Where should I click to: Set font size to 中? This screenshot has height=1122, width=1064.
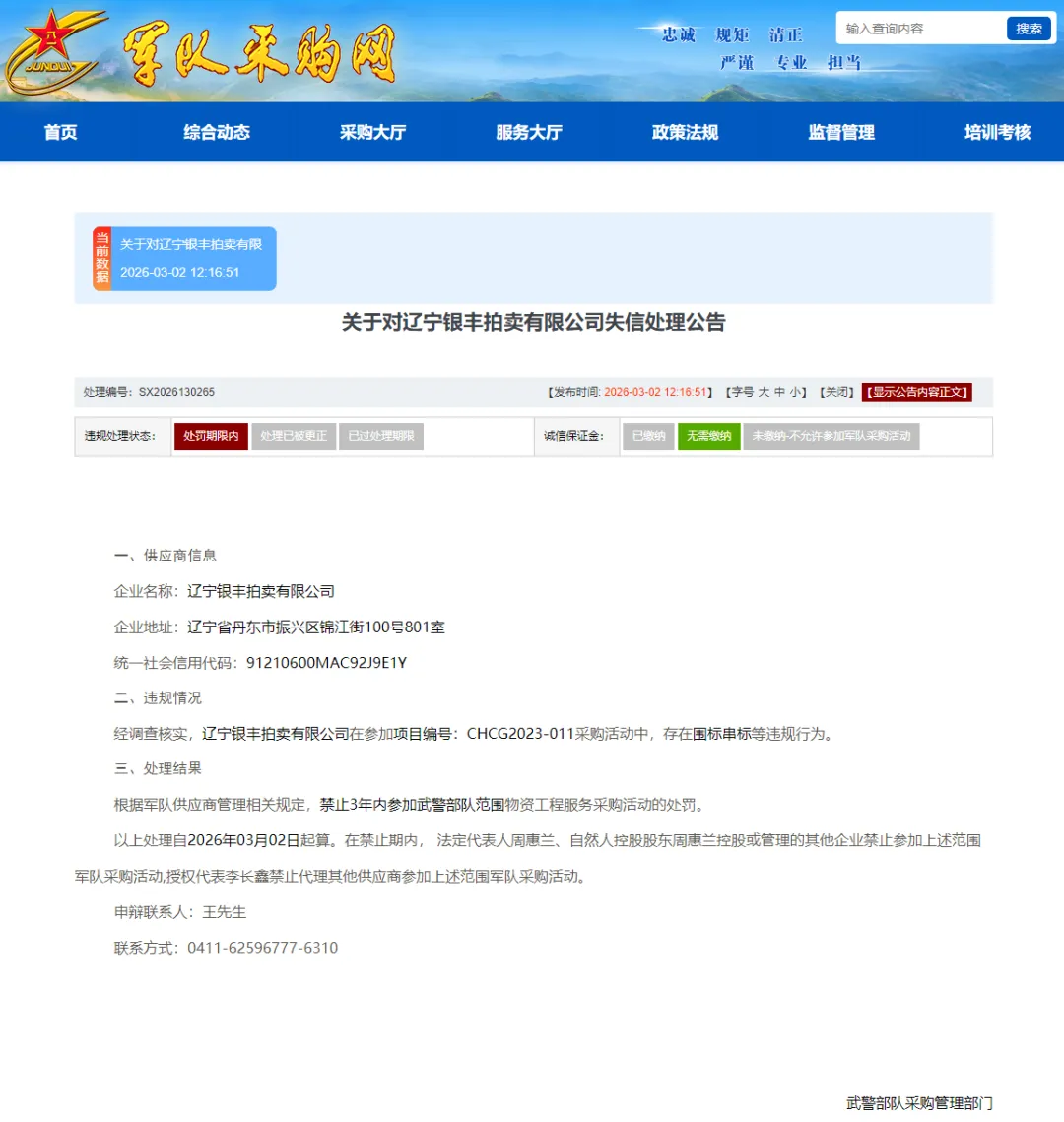(779, 392)
